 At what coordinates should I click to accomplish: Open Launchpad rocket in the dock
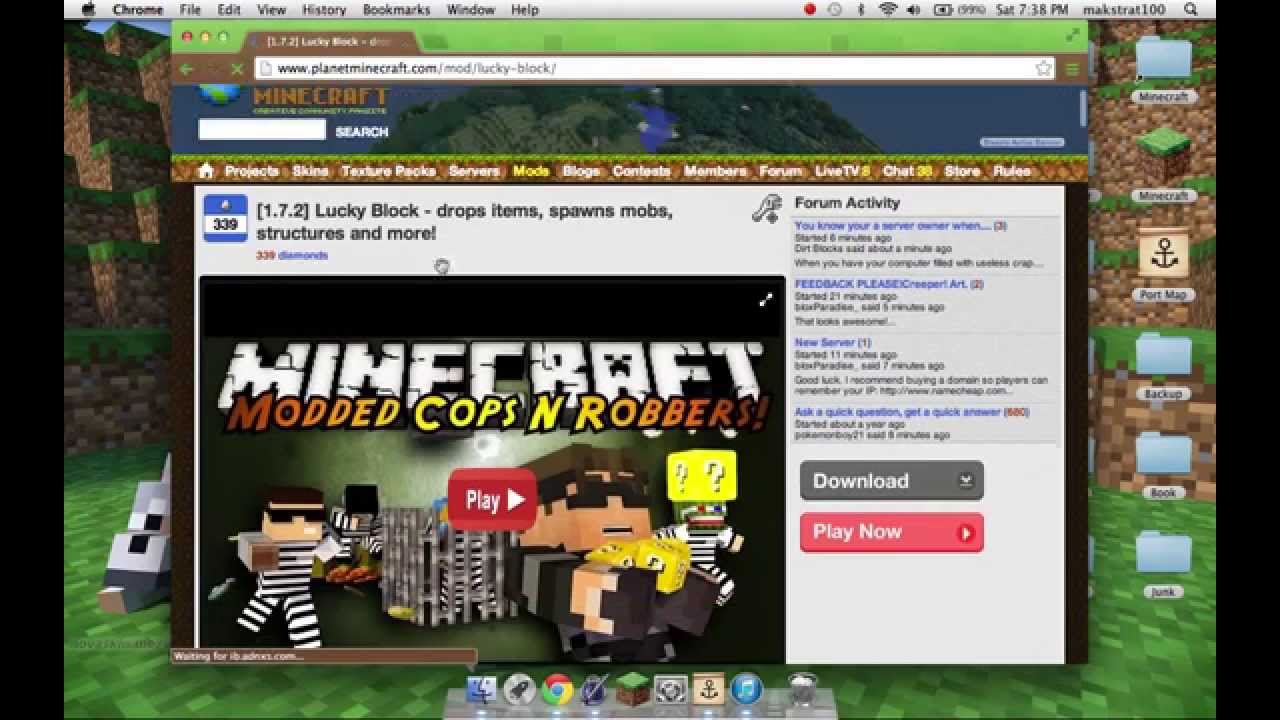click(520, 689)
